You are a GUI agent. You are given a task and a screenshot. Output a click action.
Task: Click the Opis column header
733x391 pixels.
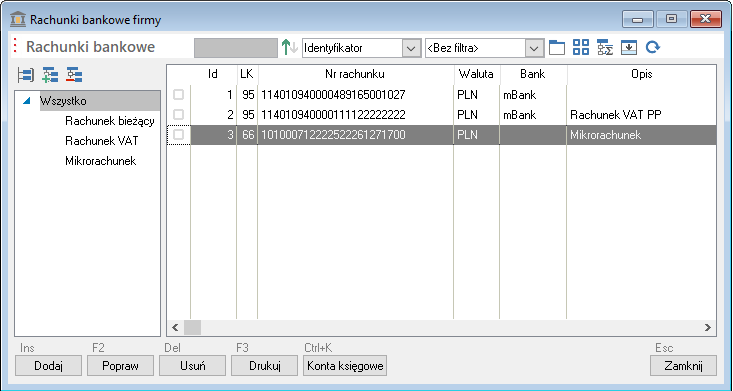pos(641,74)
